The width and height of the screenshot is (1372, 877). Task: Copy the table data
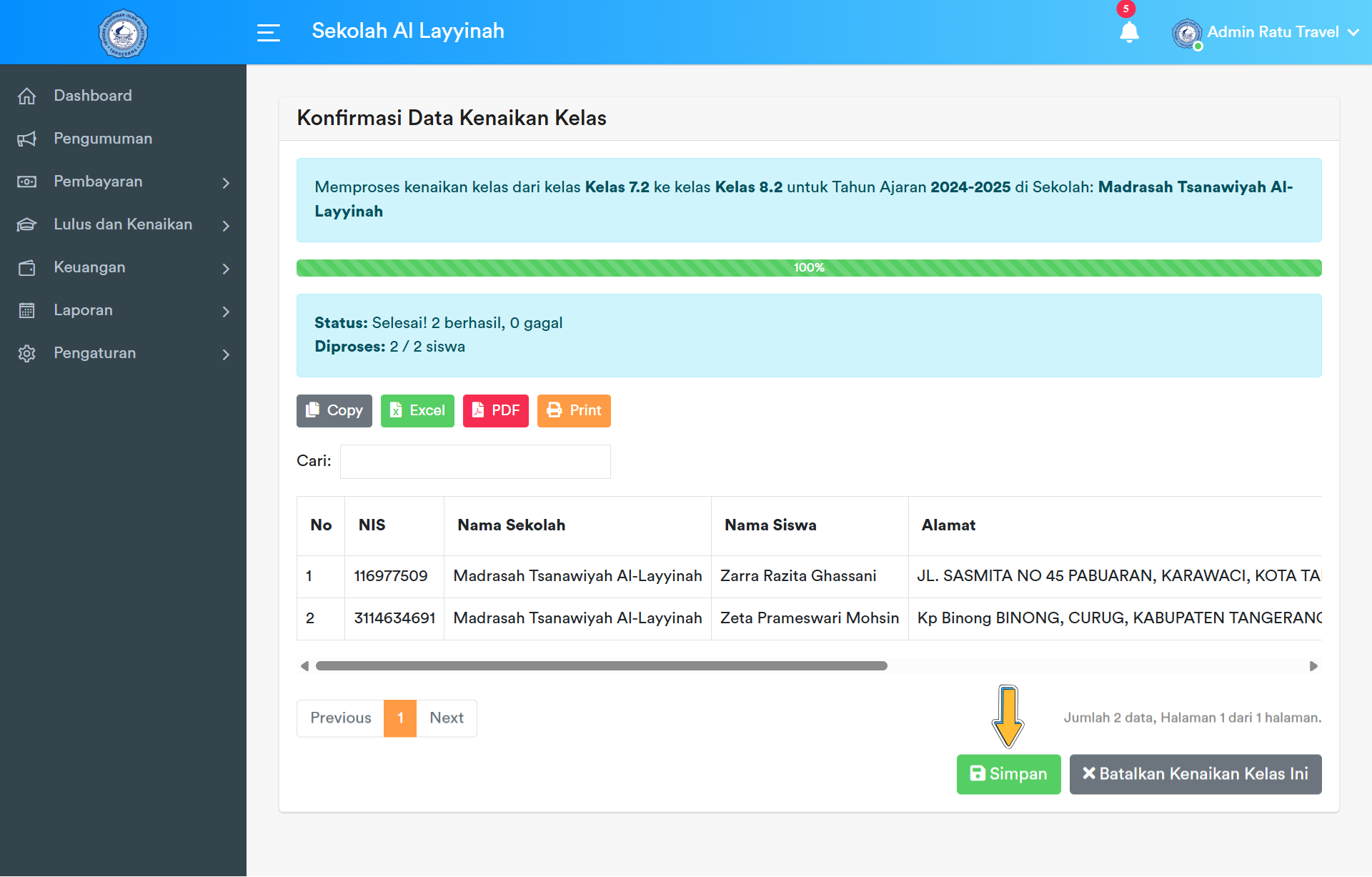pyautogui.click(x=334, y=411)
